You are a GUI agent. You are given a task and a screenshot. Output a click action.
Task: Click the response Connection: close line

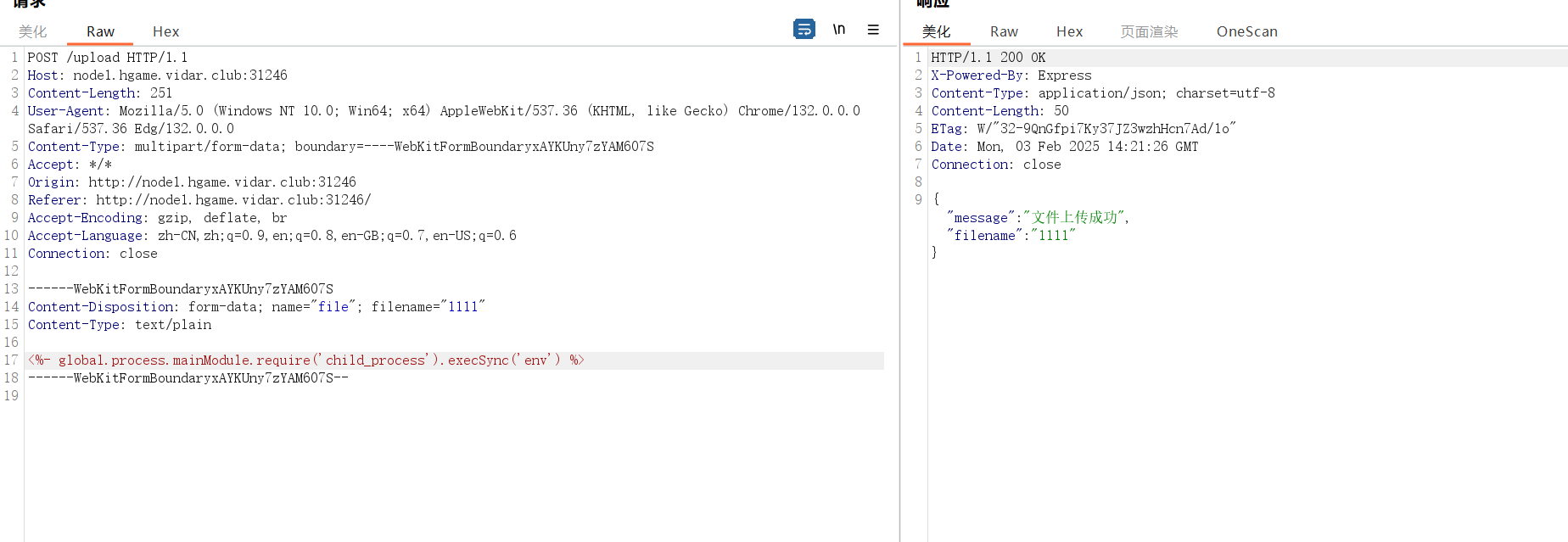(x=996, y=165)
